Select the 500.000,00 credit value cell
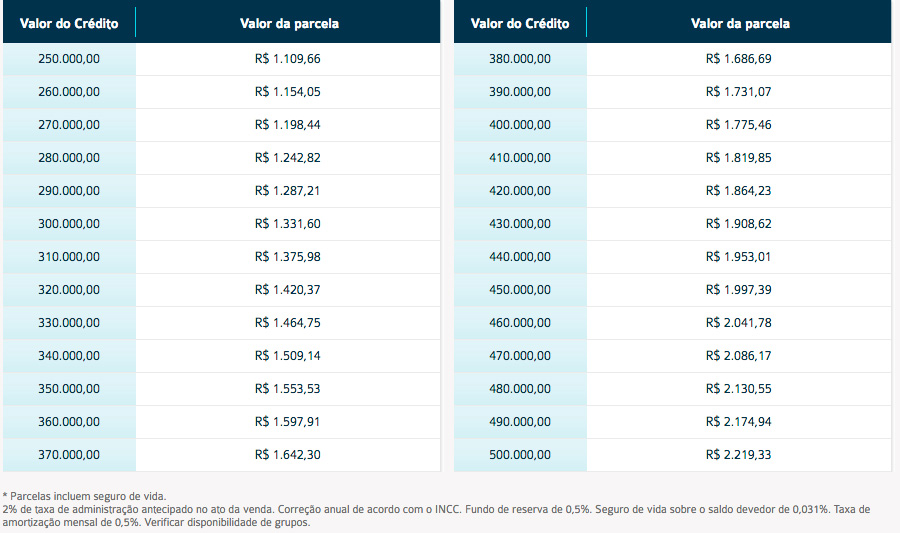This screenshot has width=900, height=533. pyautogui.click(x=520, y=455)
